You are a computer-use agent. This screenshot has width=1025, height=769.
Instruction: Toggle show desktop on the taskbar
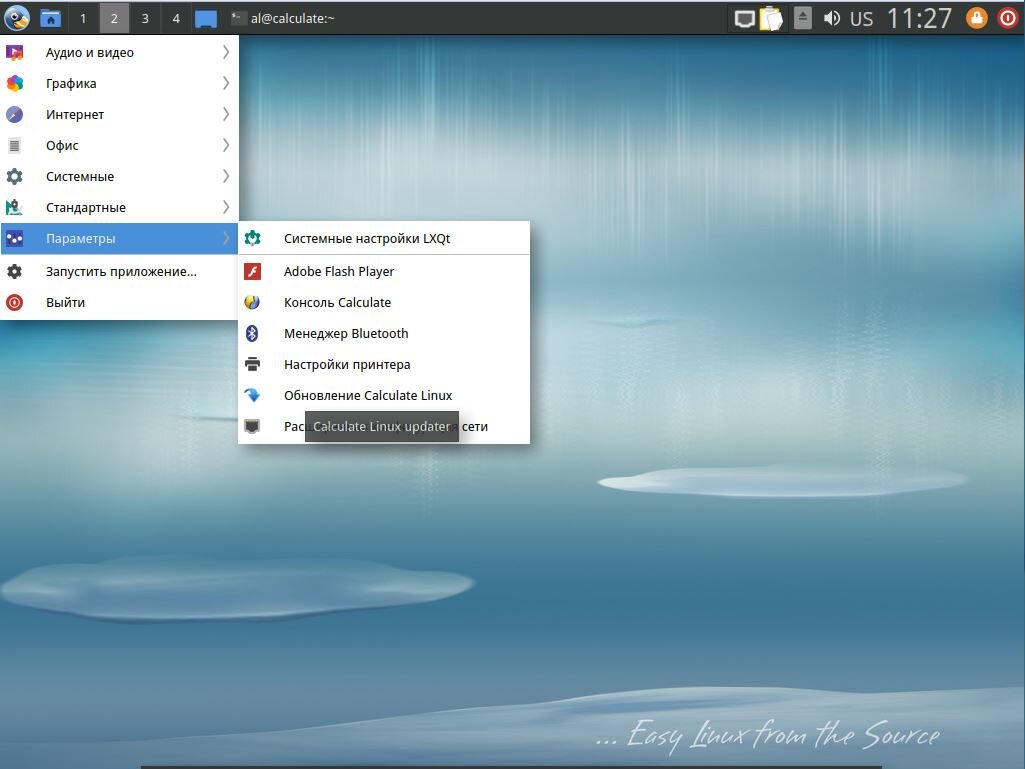point(205,17)
